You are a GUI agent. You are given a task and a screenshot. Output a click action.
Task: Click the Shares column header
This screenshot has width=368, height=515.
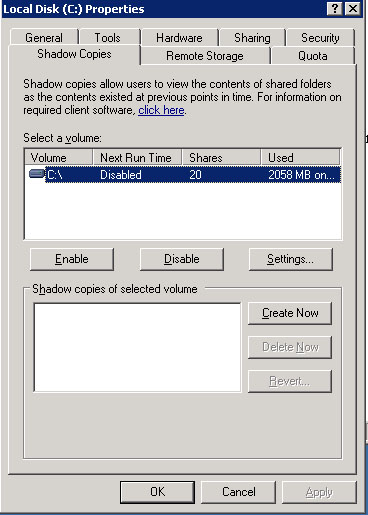[221, 157]
